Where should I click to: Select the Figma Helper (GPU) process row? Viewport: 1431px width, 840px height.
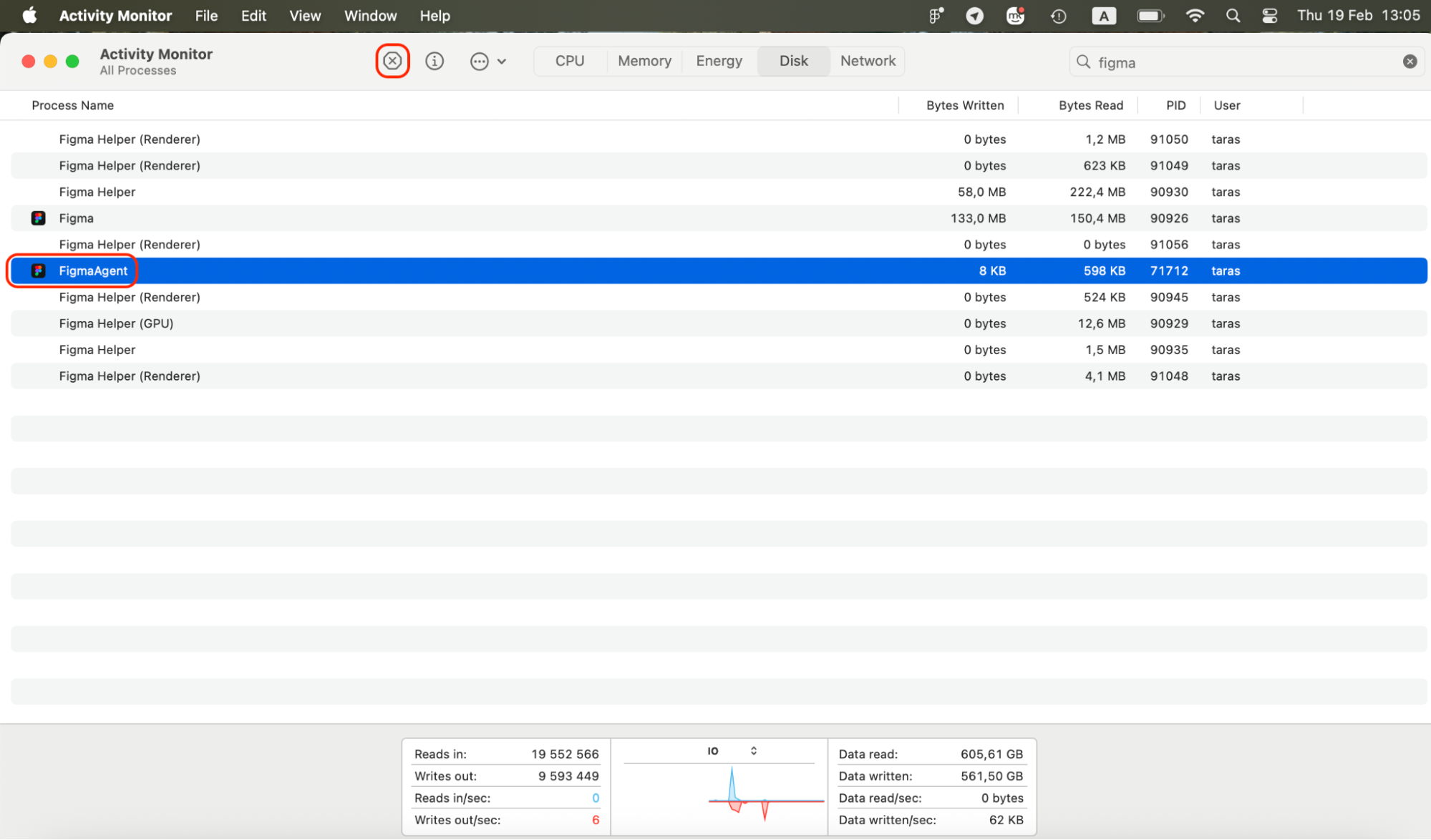click(116, 323)
